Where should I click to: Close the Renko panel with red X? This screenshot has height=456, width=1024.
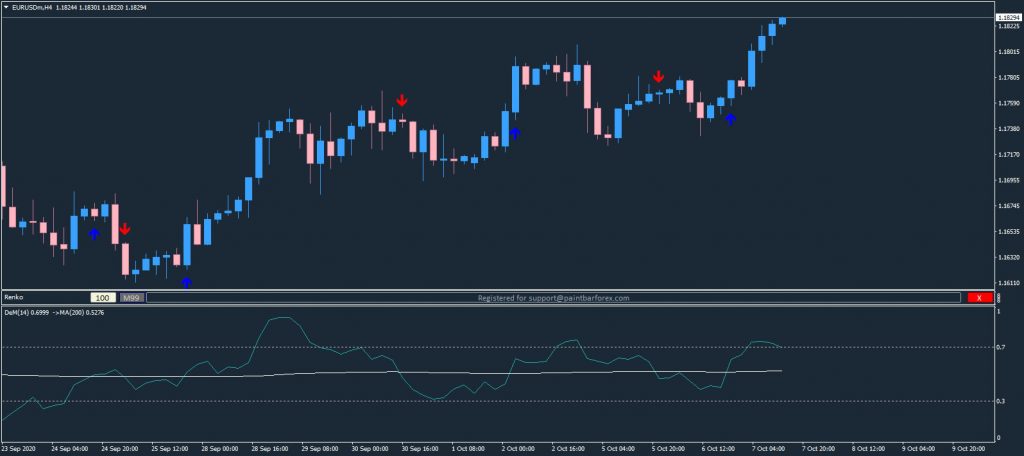point(977,298)
